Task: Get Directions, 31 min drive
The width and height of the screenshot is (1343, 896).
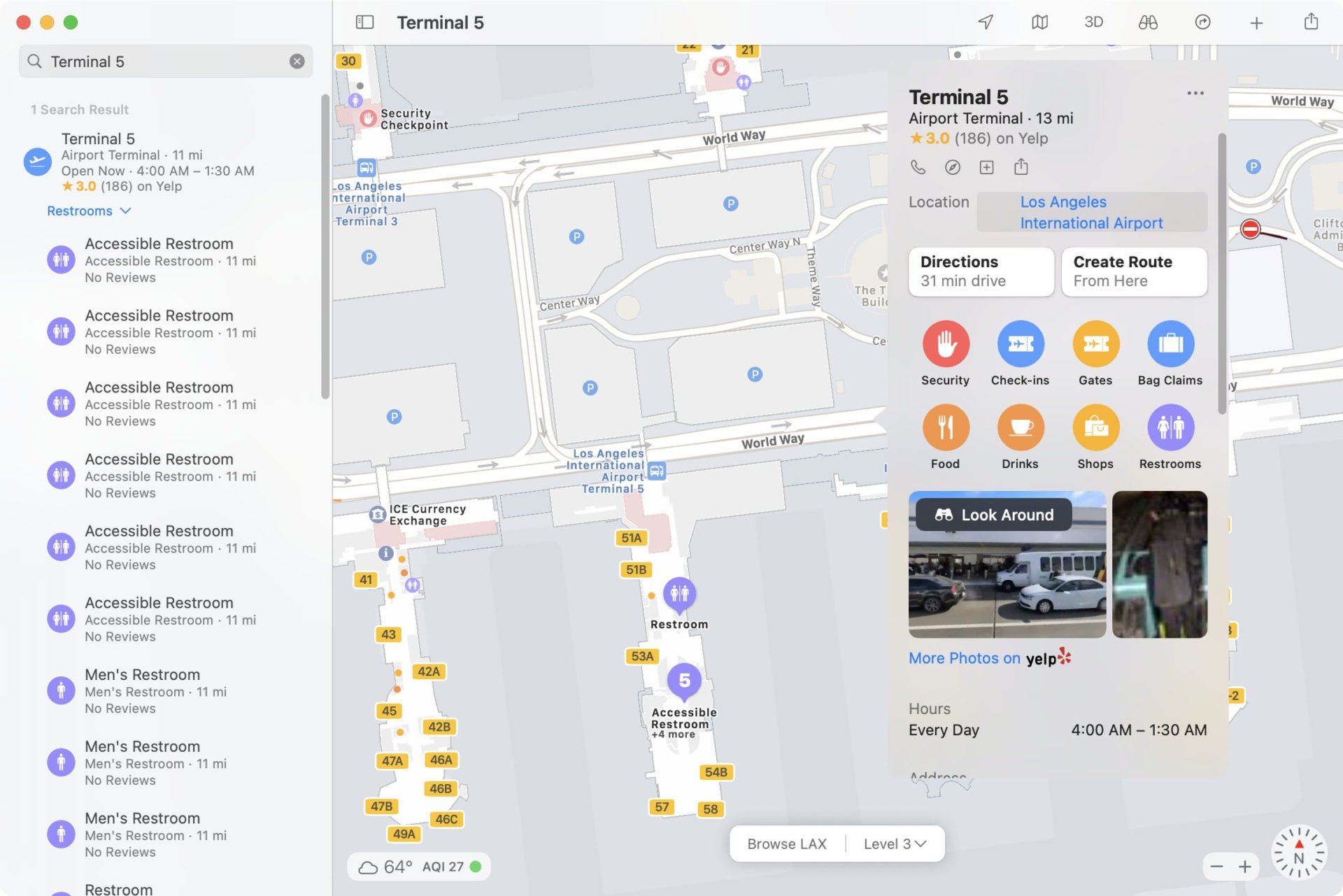Action: tap(981, 271)
